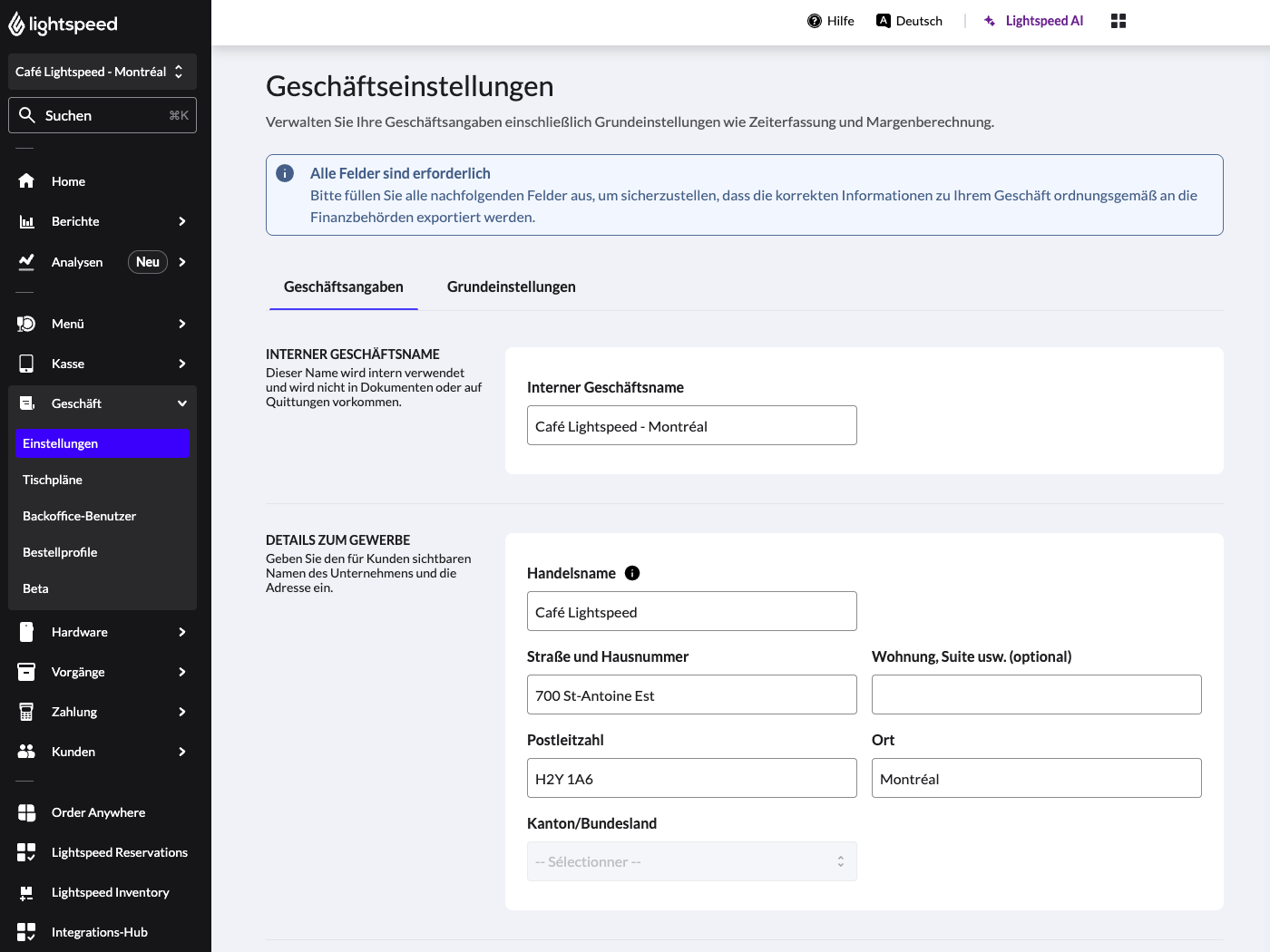Click the Deutsch language icon
This screenshot has width=1270, height=952.
click(884, 21)
